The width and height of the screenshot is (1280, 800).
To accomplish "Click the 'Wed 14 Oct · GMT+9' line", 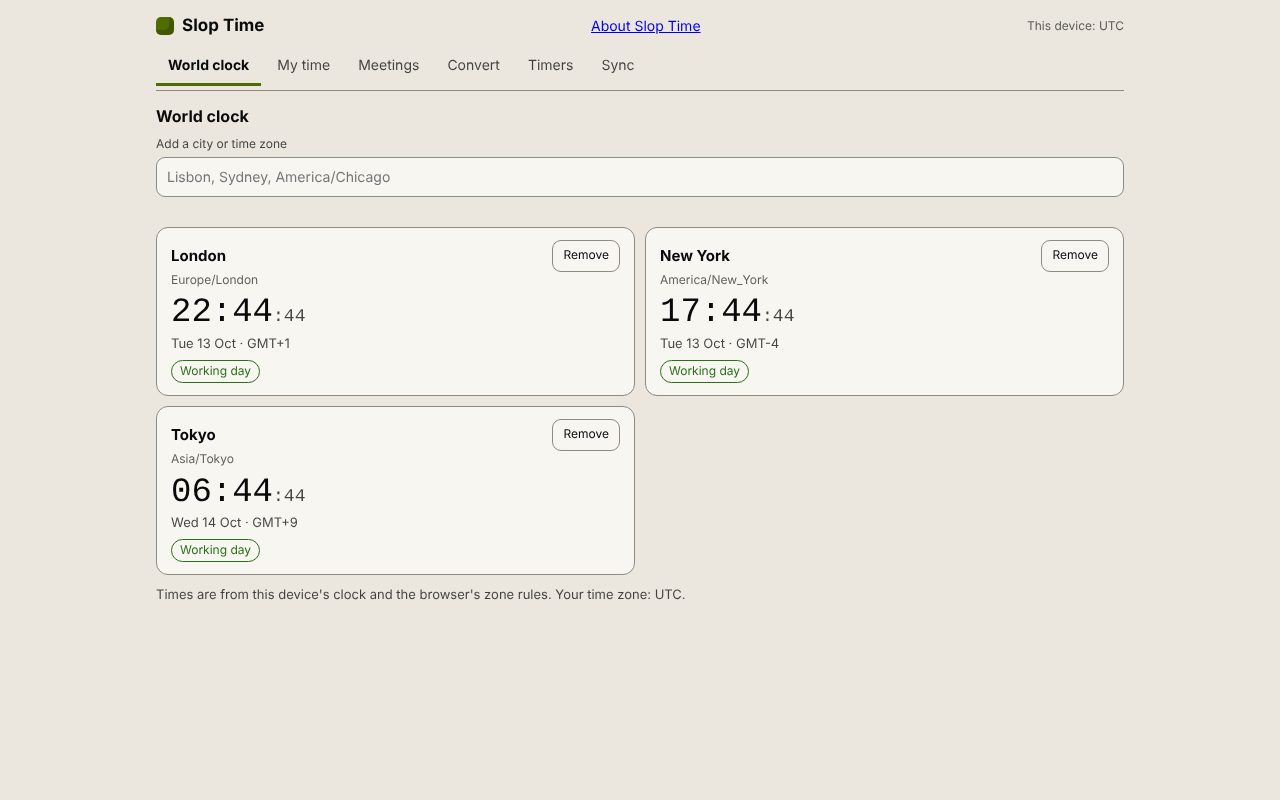I will pos(234,522).
